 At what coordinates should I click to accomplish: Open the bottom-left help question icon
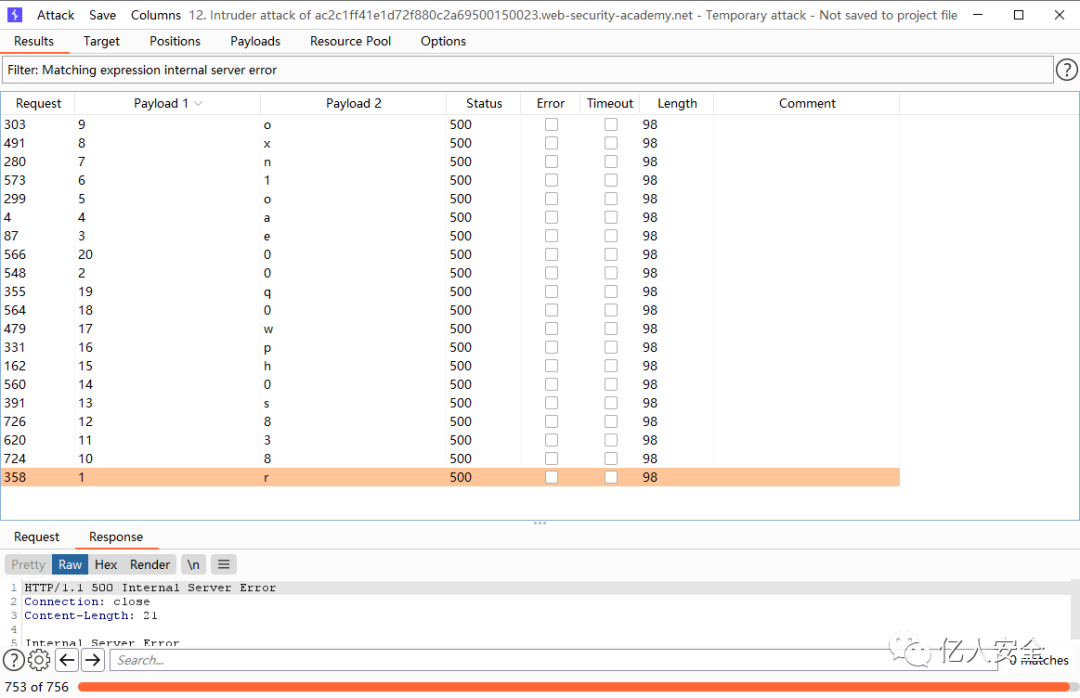point(14,660)
